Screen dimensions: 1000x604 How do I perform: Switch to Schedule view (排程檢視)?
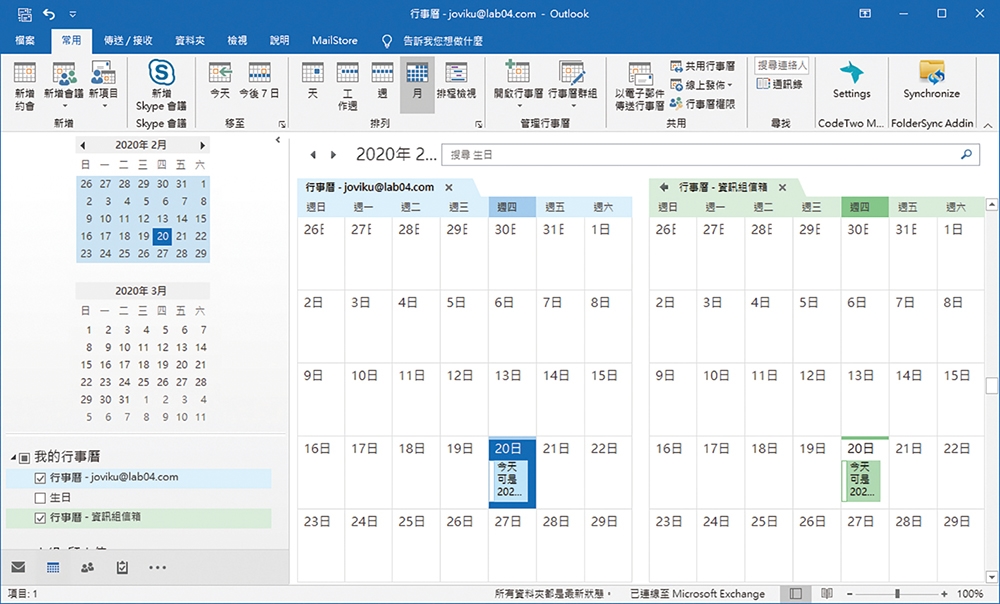pyautogui.click(x=456, y=81)
